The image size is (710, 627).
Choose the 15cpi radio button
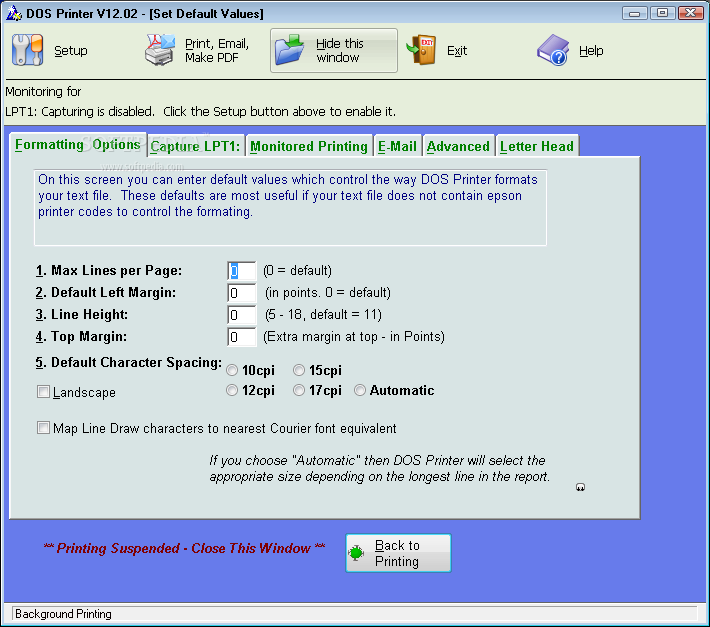[299, 370]
